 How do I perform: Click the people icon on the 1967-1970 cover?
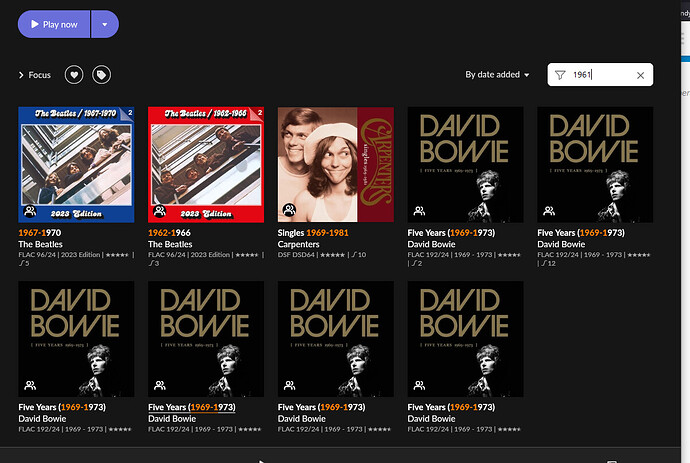tap(30, 211)
